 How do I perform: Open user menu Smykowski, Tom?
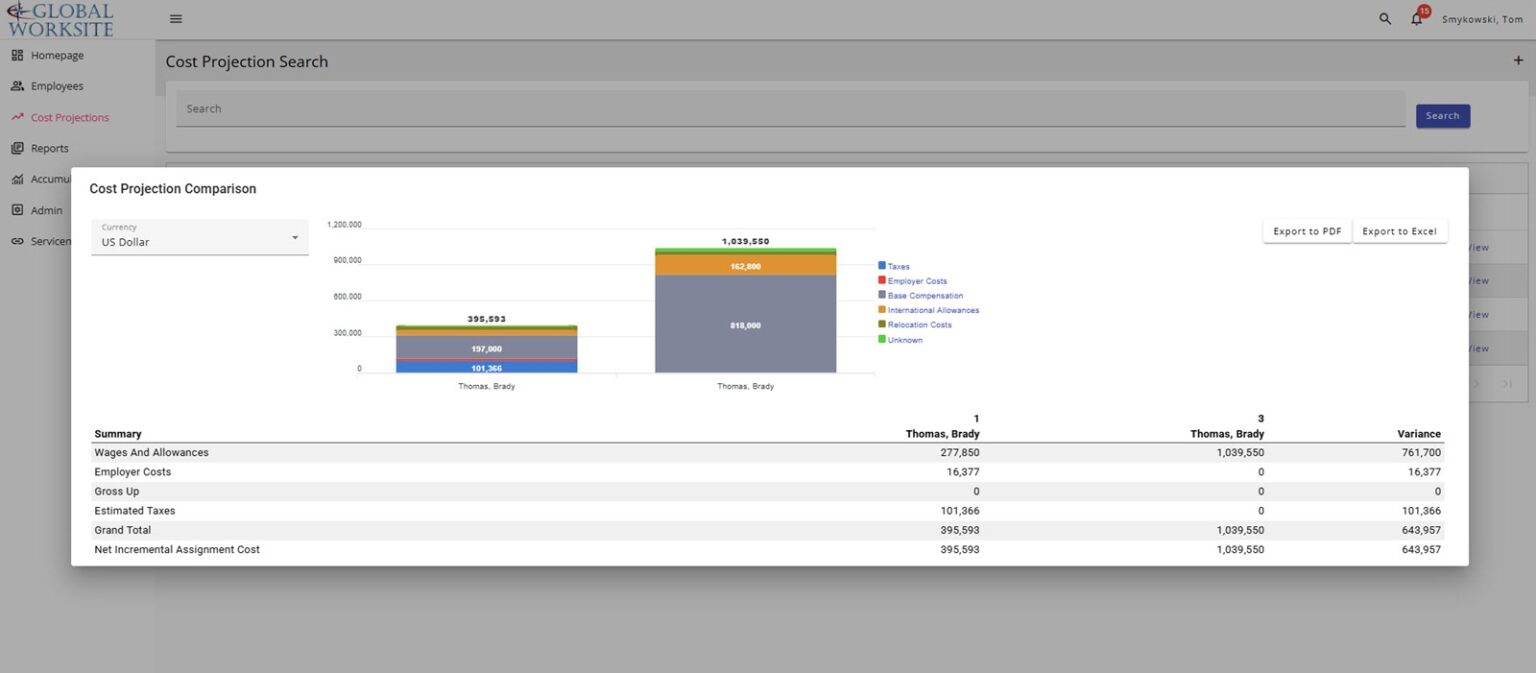click(1482, 19)
